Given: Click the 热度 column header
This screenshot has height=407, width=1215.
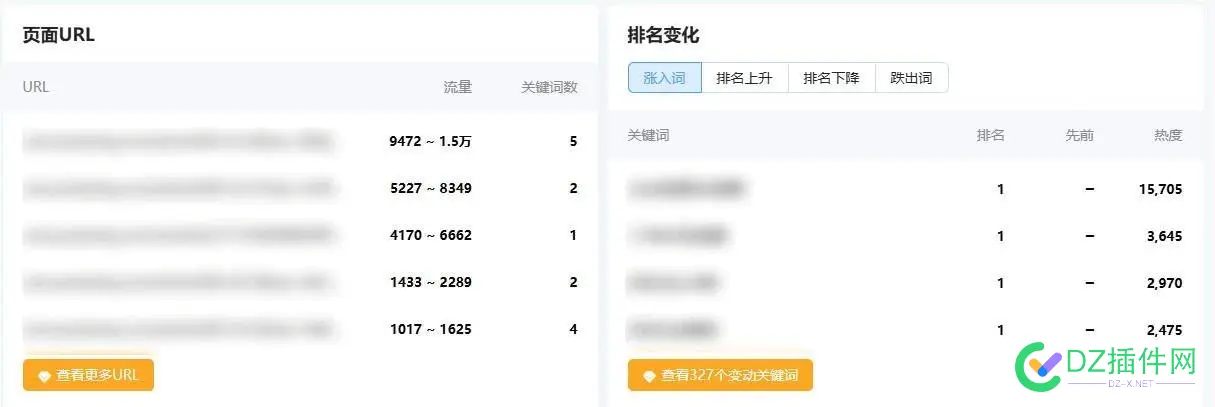Looking at the screenshot, I should (x=1168, y=135).
